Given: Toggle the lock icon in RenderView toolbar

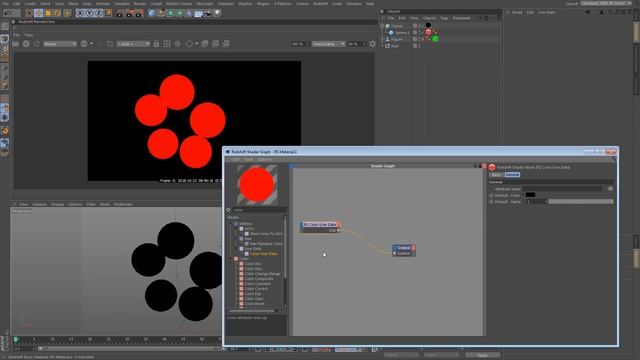Looking at the screenshot, I should click(156, 44).
